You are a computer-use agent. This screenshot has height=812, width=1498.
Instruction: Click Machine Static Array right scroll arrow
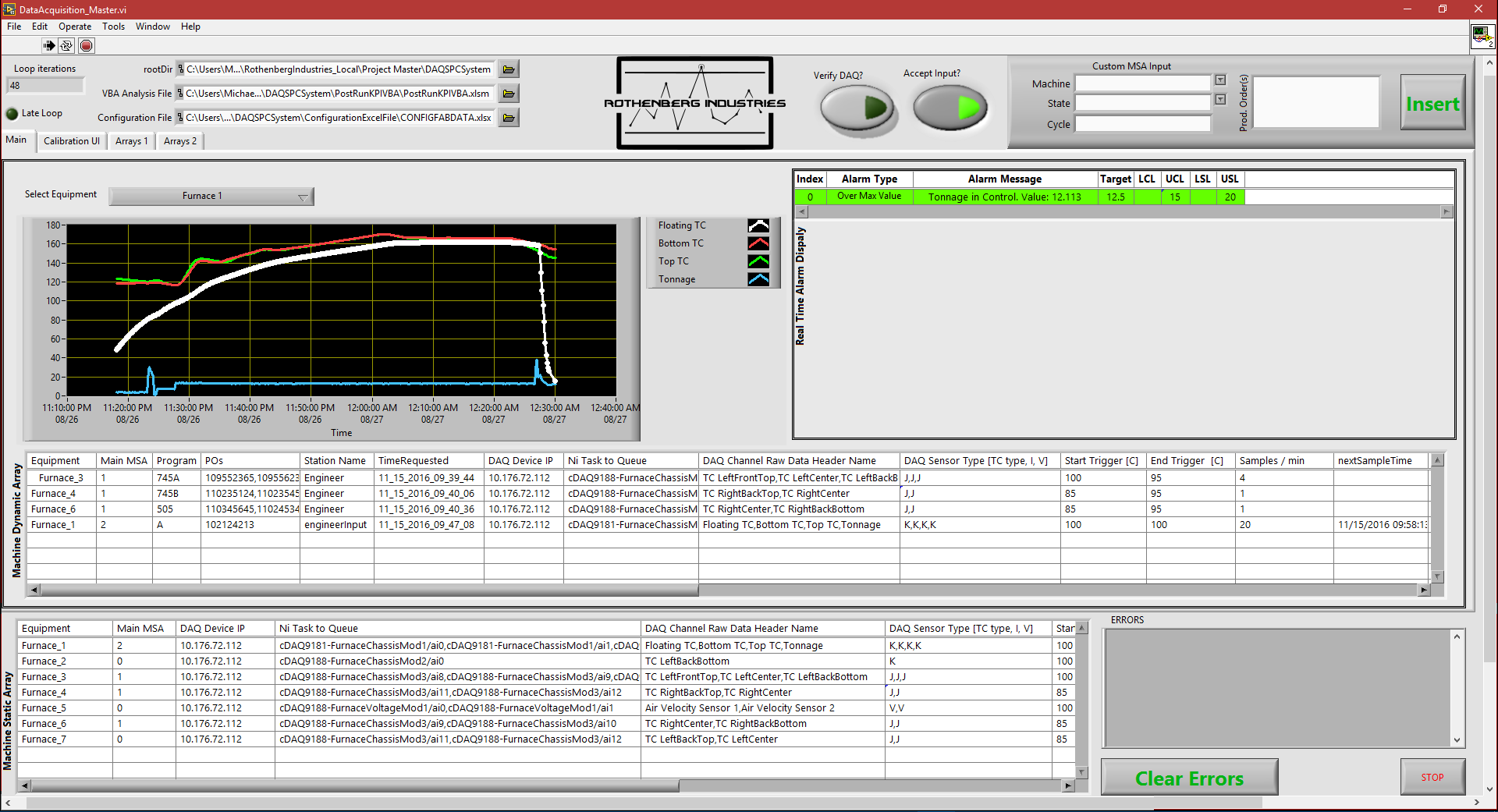click(1068, 785)
